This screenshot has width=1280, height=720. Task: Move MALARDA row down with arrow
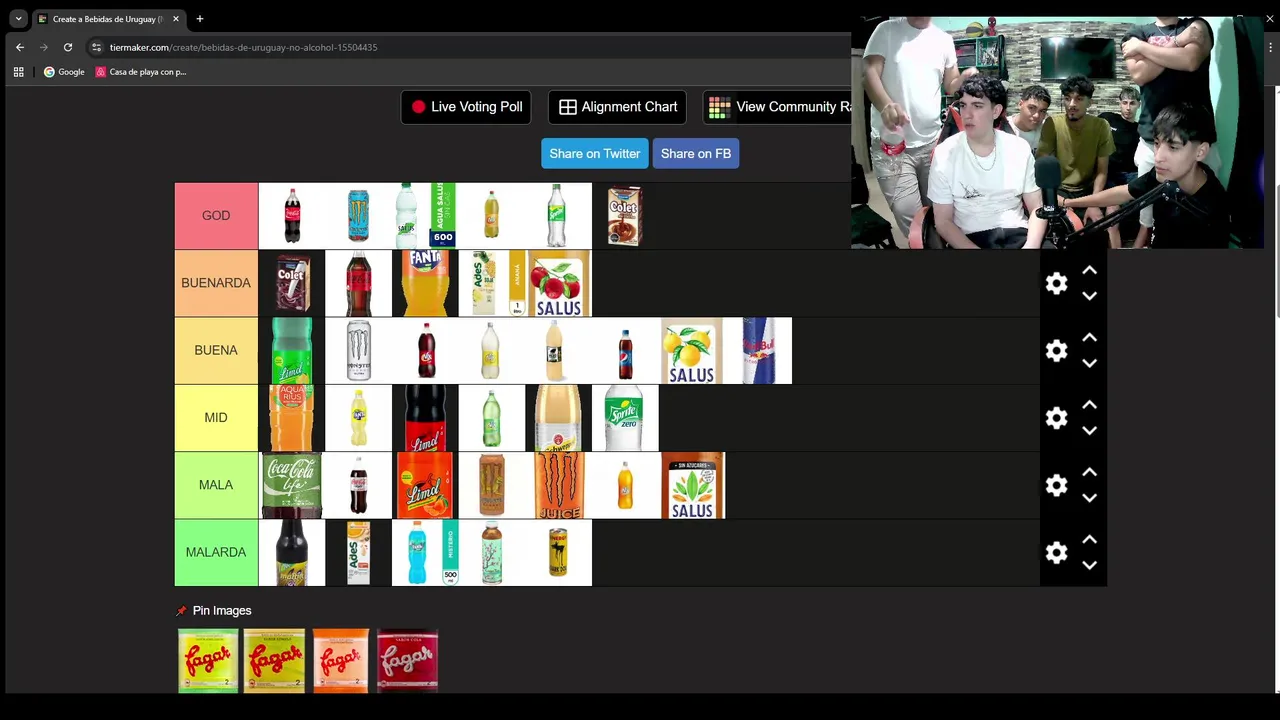point(1090,565)
